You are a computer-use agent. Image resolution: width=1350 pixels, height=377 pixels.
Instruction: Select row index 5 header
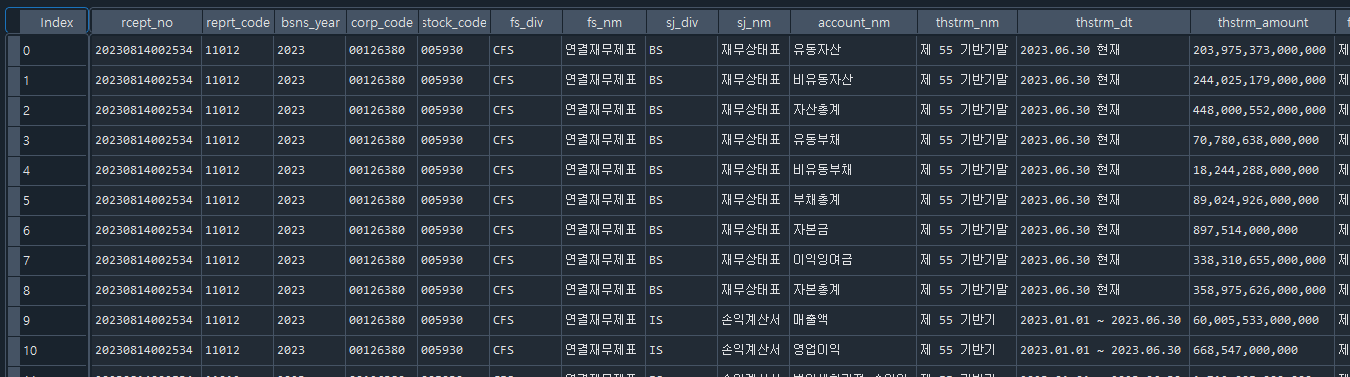click(54, 200)
